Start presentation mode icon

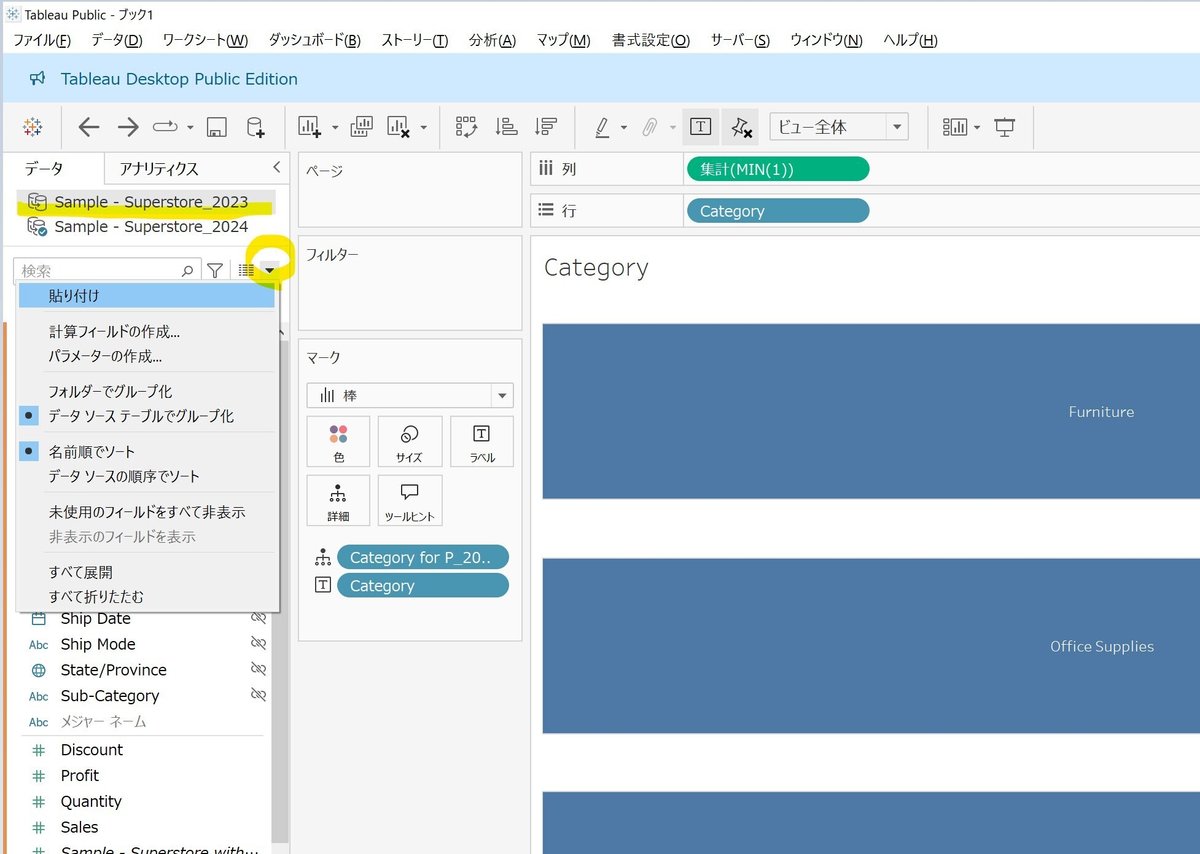point(1004,127)
